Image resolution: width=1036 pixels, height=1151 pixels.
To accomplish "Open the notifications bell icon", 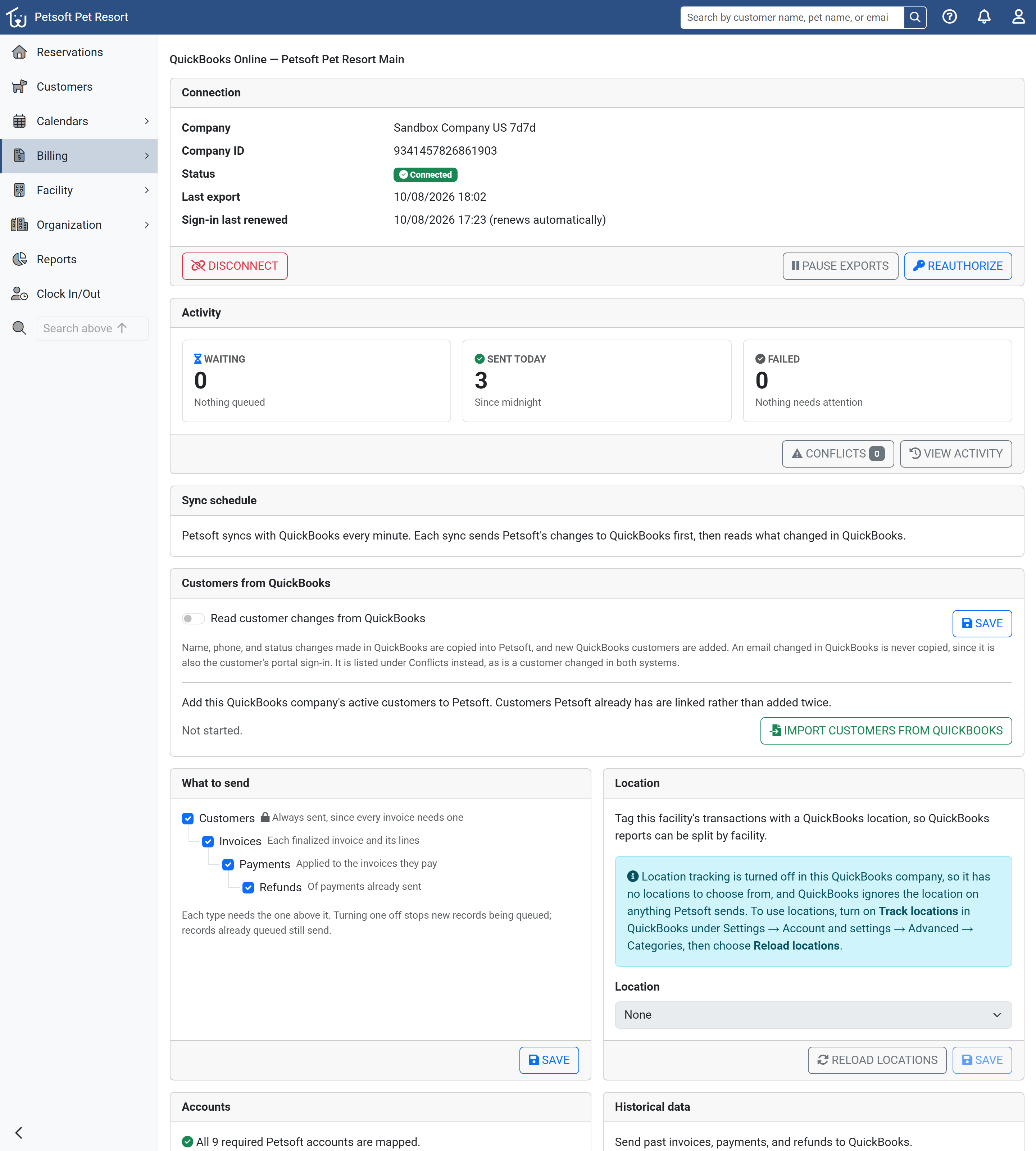I will 984,17.
